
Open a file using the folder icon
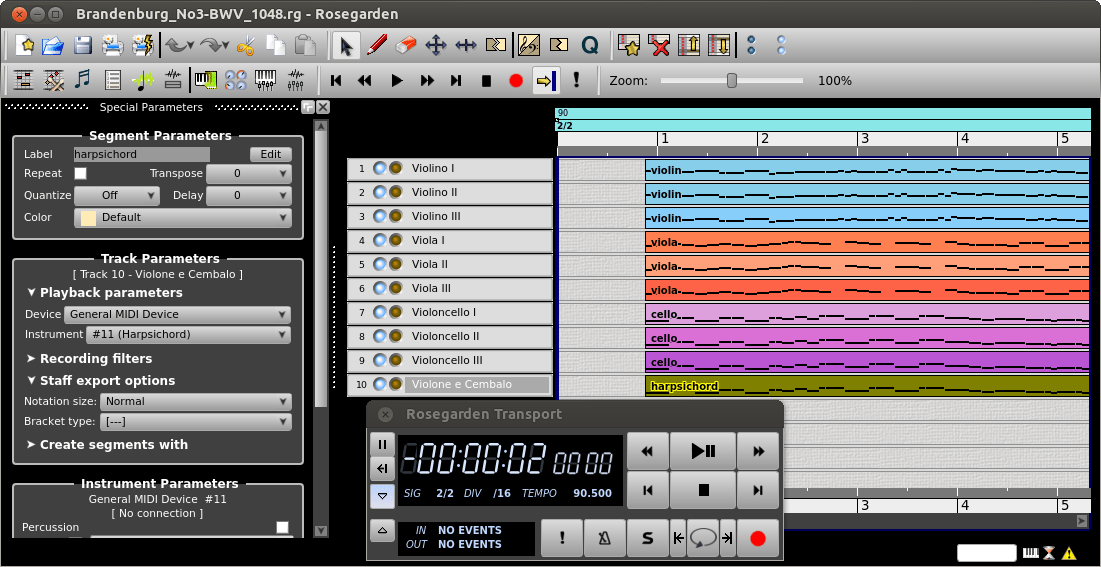click(53, 46)
